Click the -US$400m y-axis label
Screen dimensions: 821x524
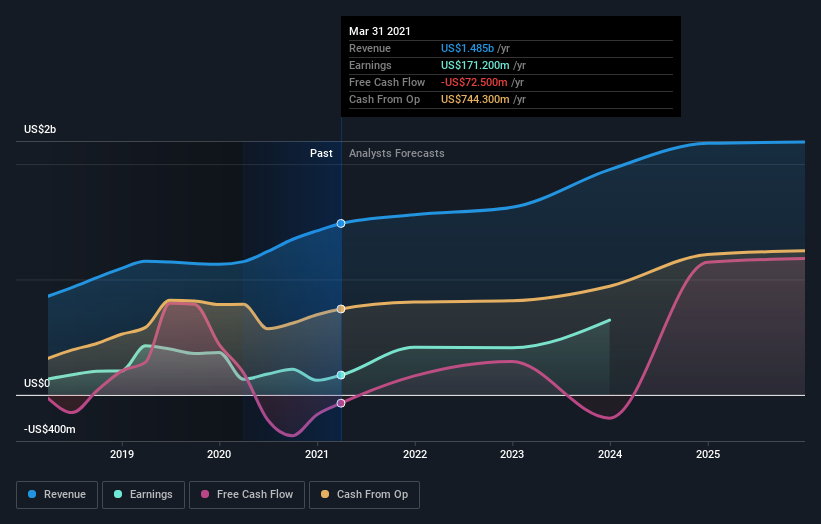point(50,429)
